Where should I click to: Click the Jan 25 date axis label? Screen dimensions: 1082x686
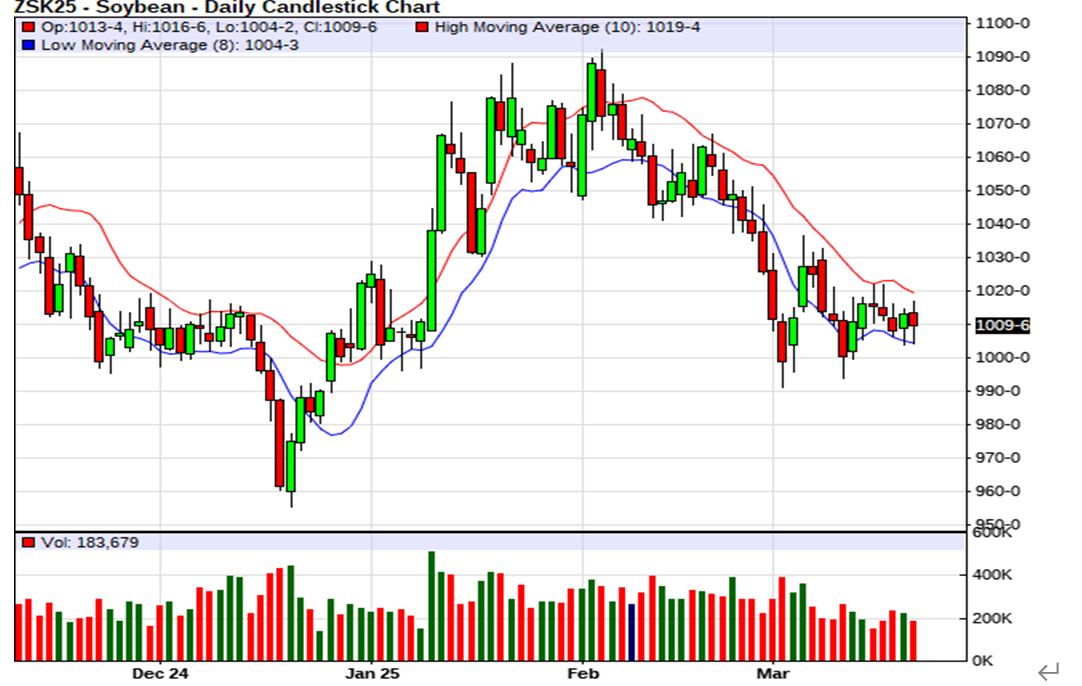click(x=371, y=674)
